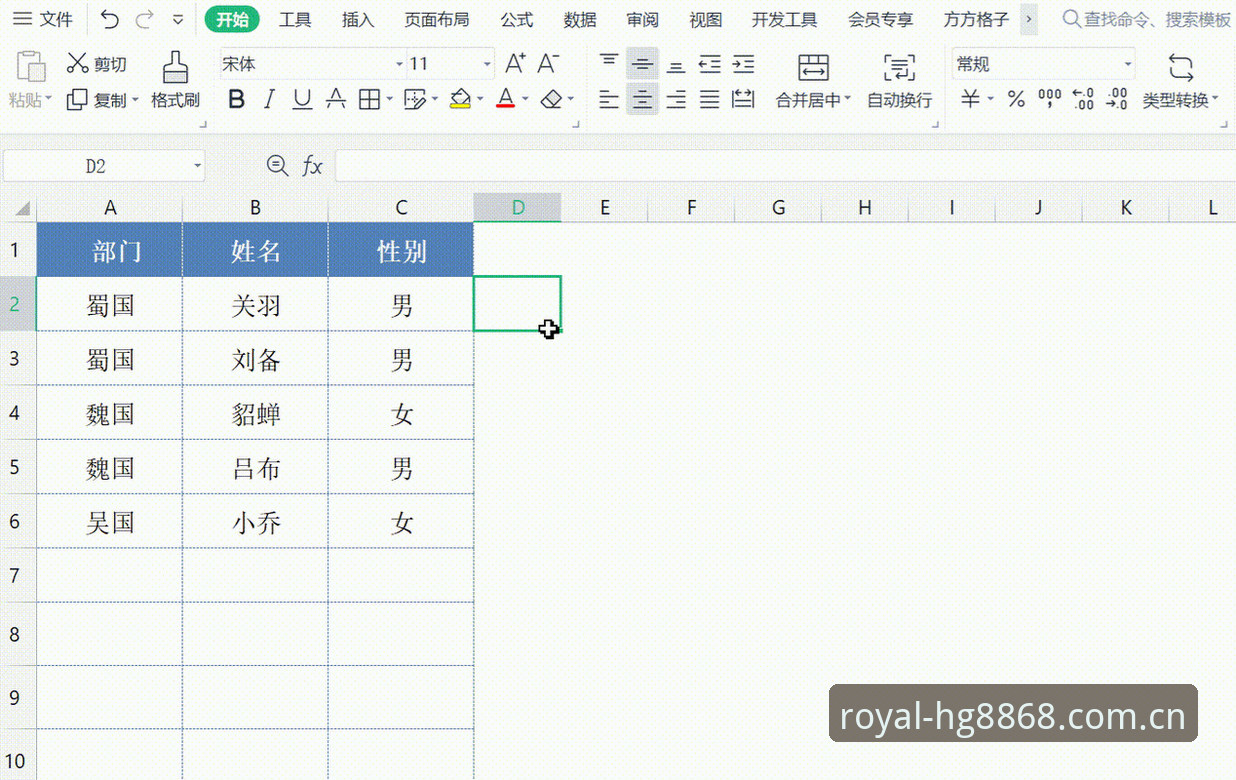Apply yellow fill color bucket
This screenshot has width=1236, height=780.
point(460,99)
